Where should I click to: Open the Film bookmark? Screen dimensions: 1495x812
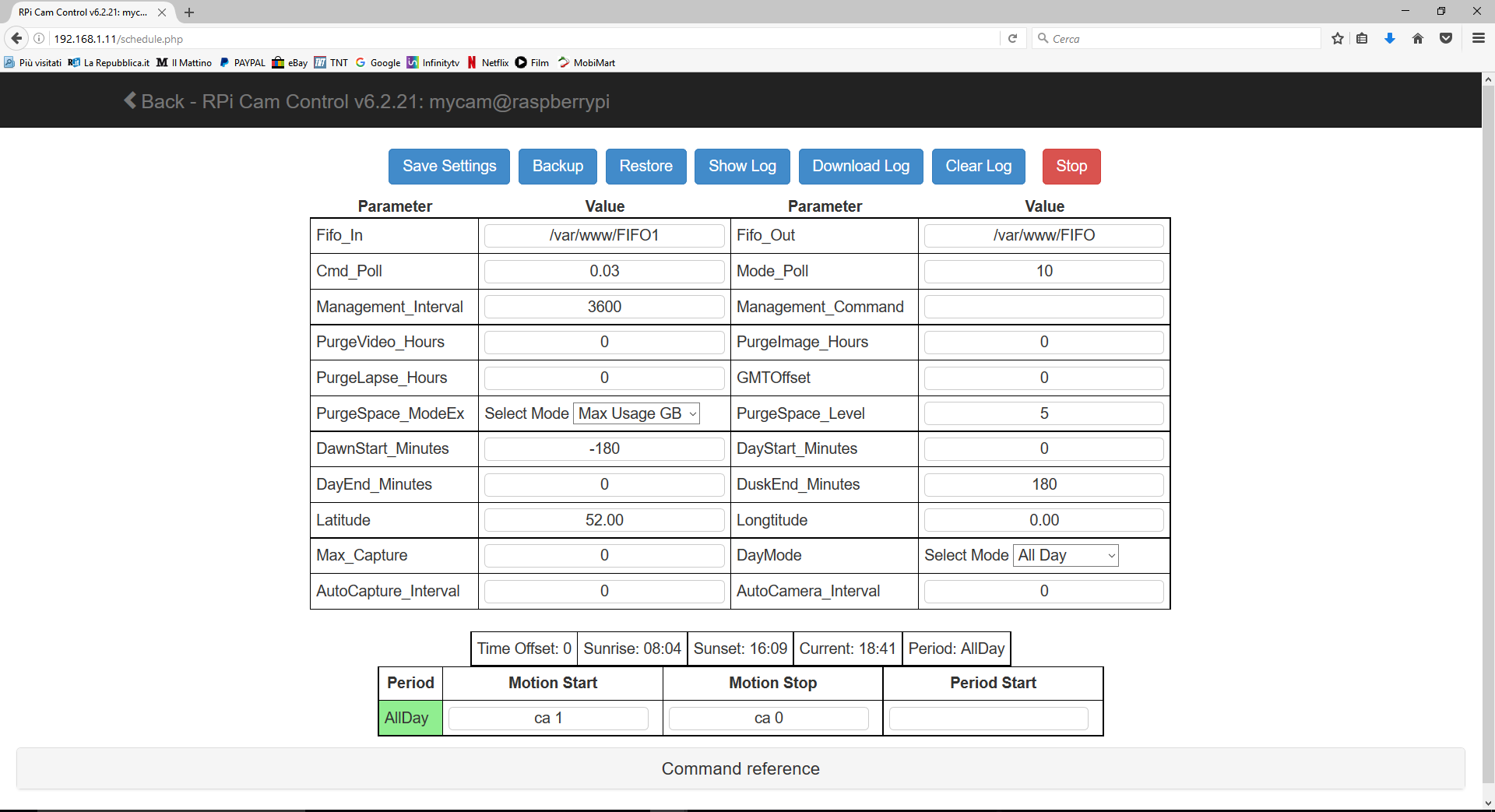(533, 62)
